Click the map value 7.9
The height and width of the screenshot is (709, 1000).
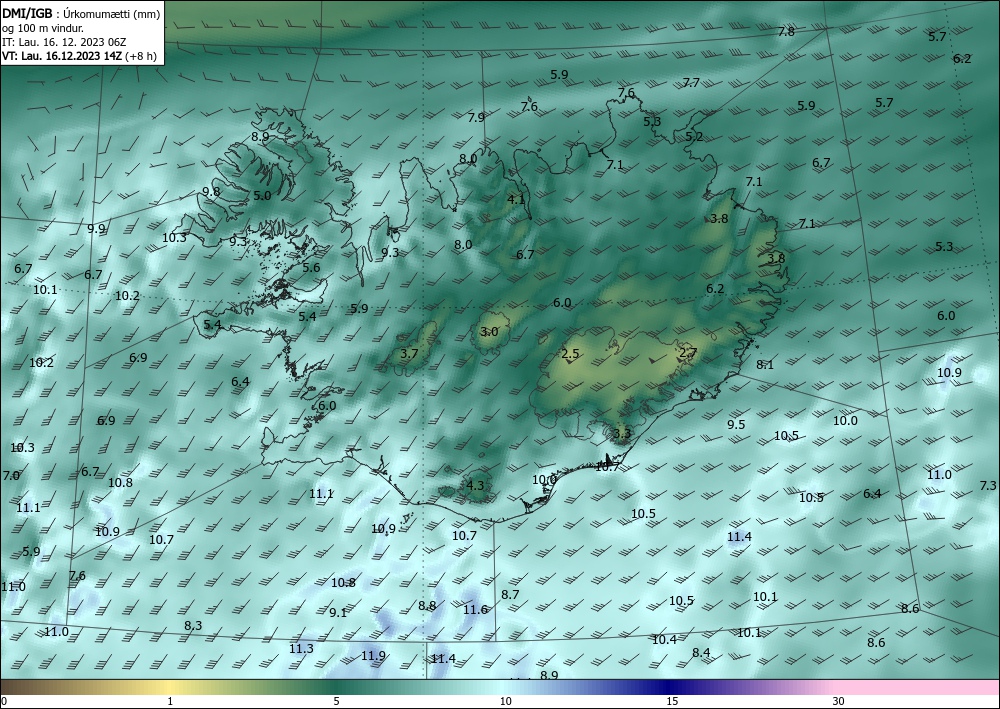(x=476, y=117)
